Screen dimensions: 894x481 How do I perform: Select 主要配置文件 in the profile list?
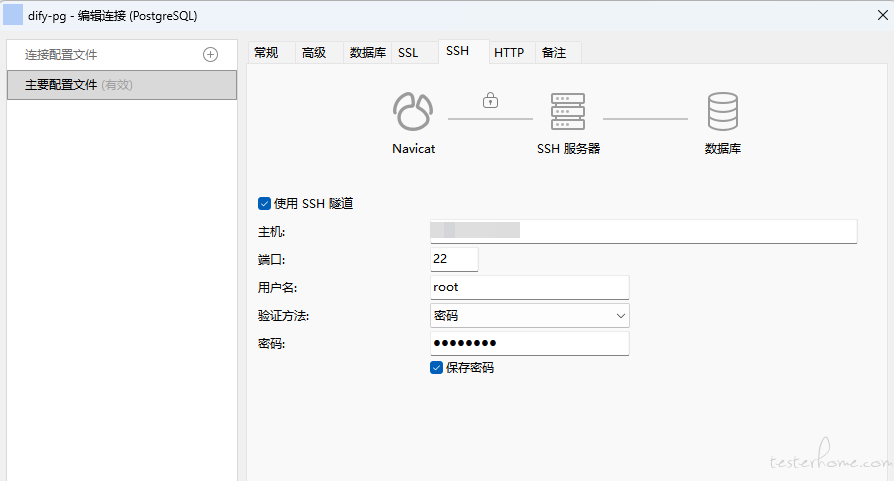tap(122, 85)
